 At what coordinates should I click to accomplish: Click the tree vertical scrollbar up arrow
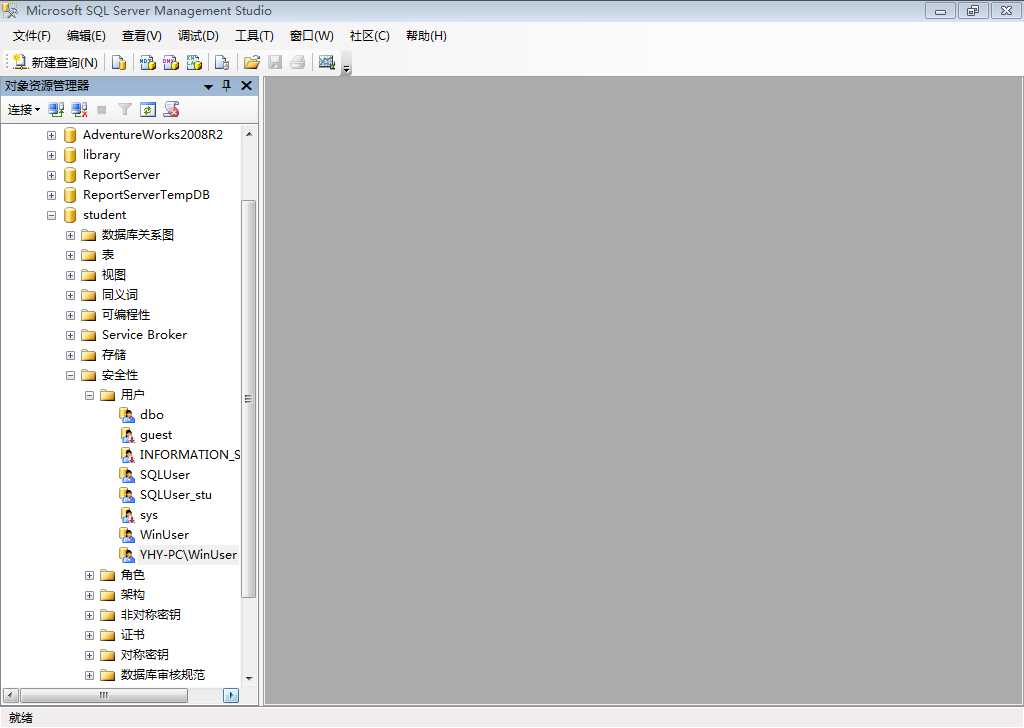pos(249,134)
